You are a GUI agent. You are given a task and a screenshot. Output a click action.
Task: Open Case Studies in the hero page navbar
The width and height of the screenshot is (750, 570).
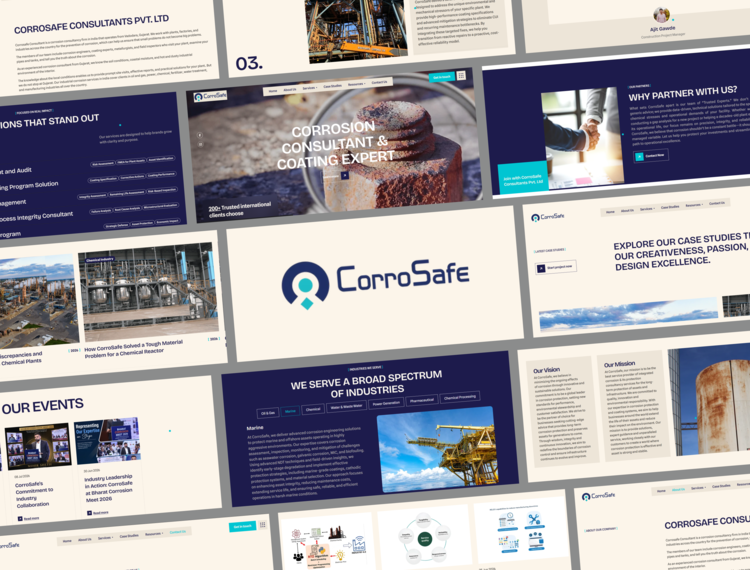pos(332,86)
